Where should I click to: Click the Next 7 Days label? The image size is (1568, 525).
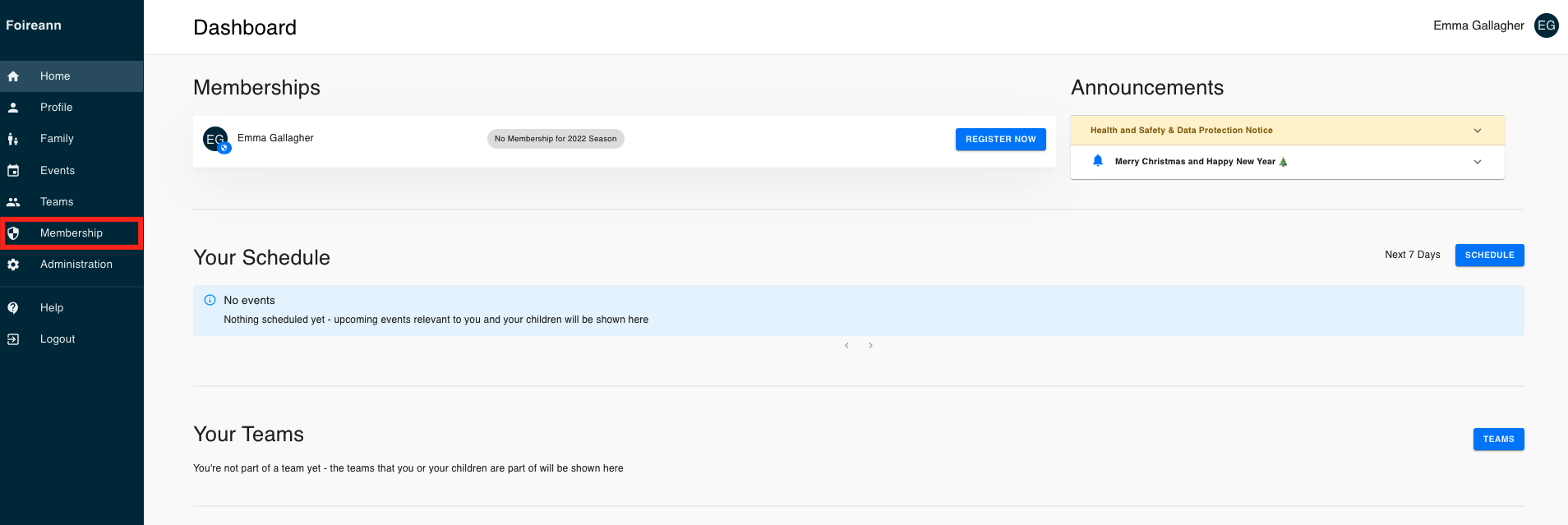coord(1412,255)
